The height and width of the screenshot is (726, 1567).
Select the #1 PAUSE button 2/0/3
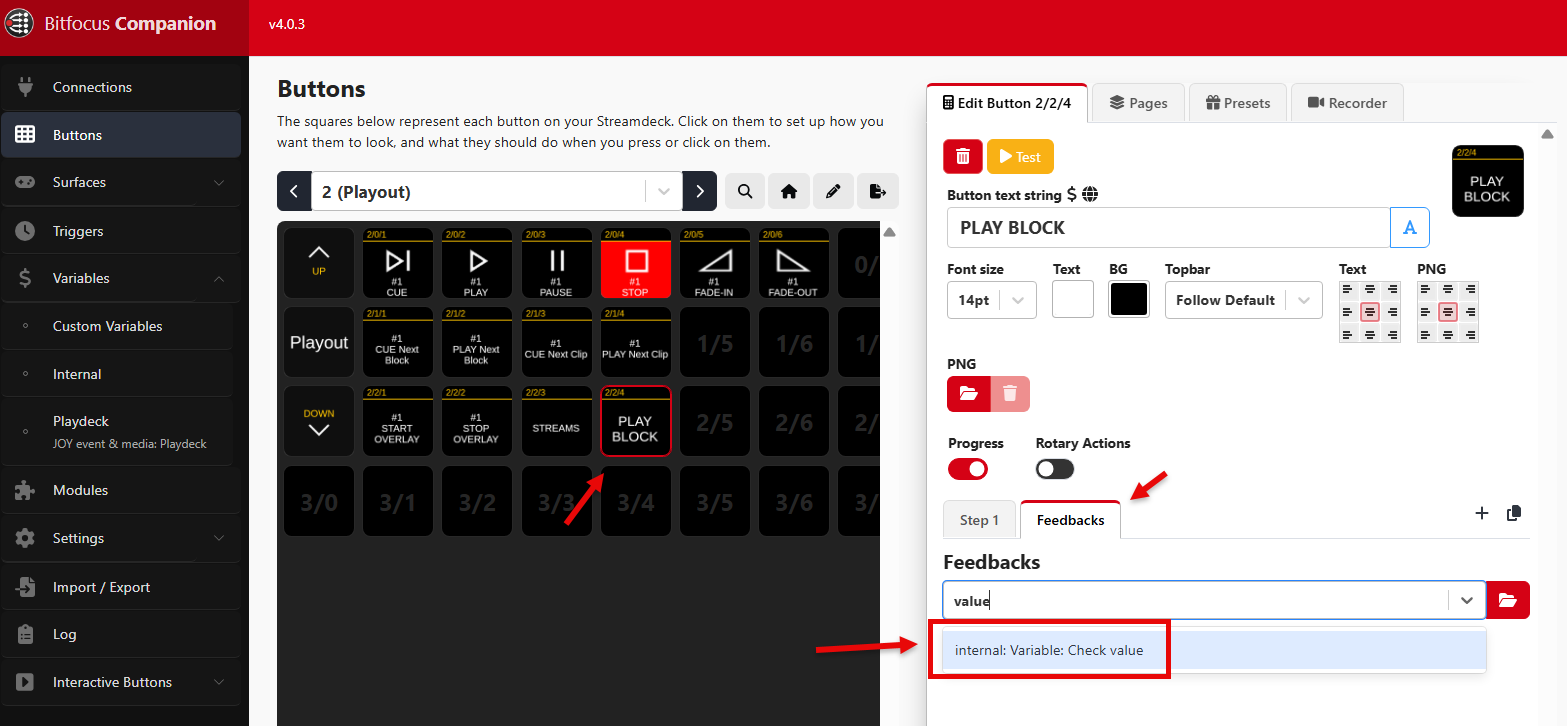(556, 263)
